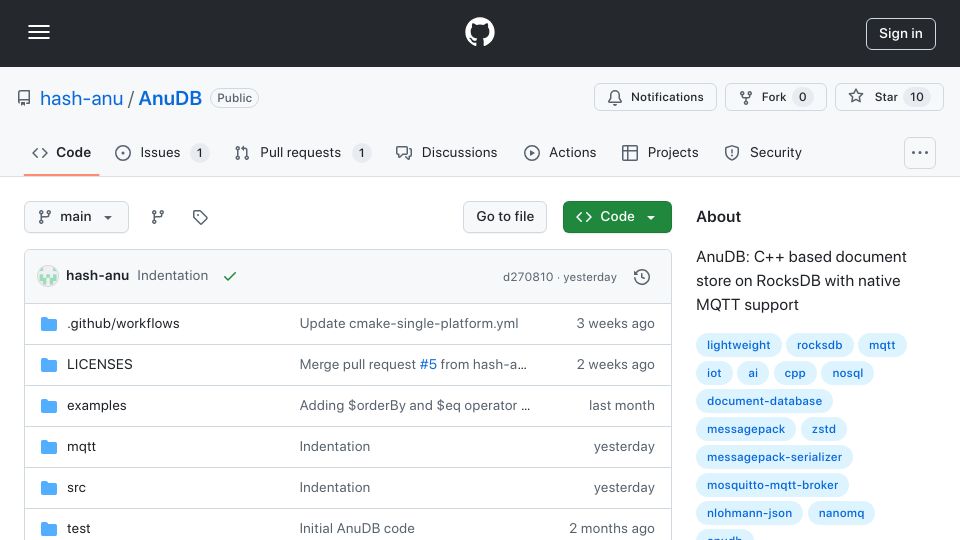Select the mosquitto-mqtt-broker topic tag
This screenshot has height=540, width=960.
[773, 485]
